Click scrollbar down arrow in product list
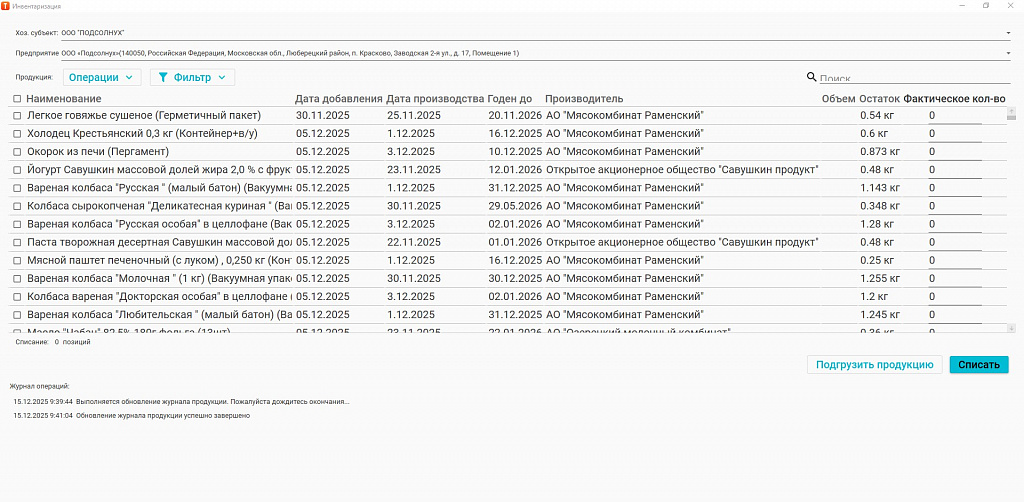 point(1012,328)
